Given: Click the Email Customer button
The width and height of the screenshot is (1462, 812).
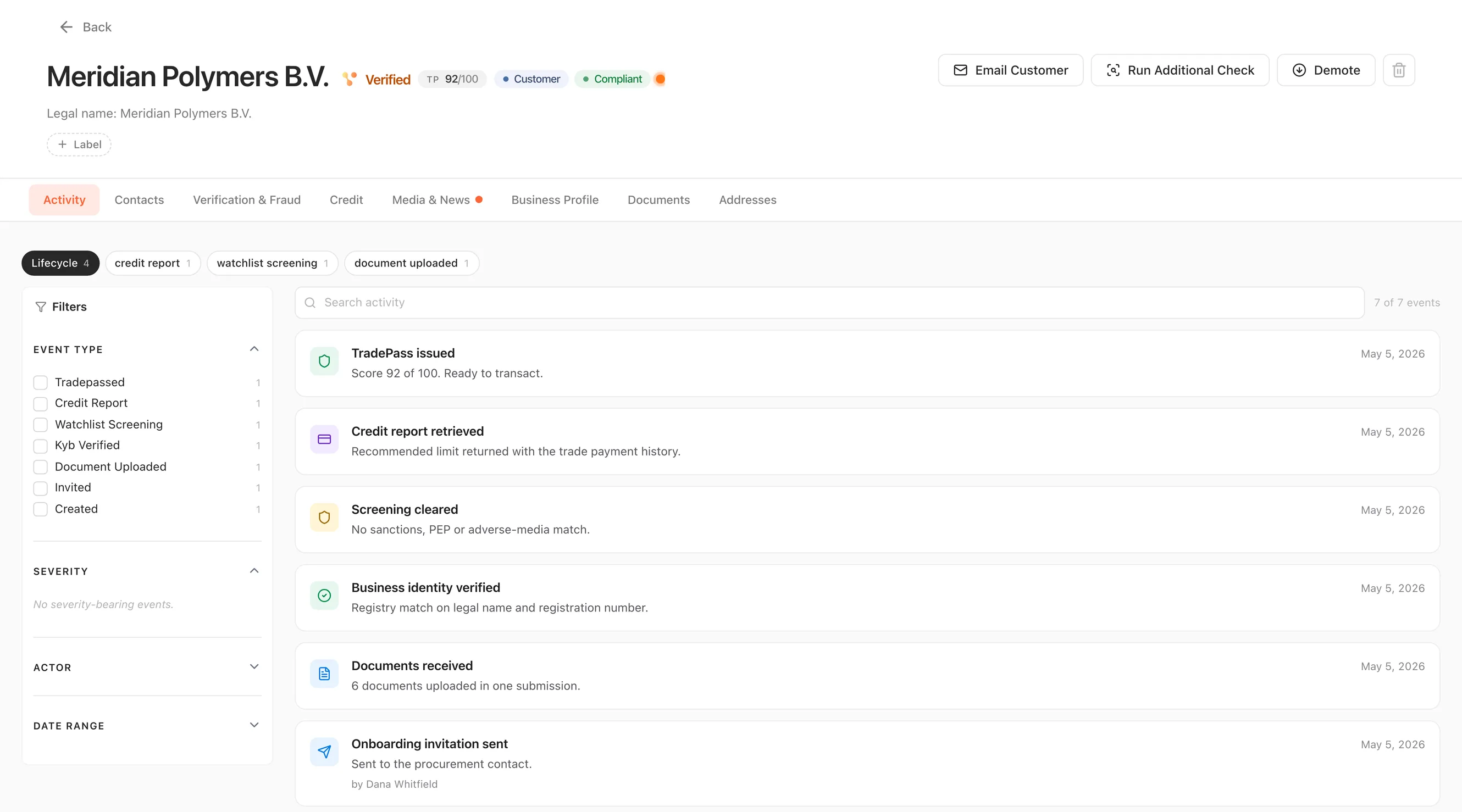Looking at the screenshot, I should point(1010,70).
